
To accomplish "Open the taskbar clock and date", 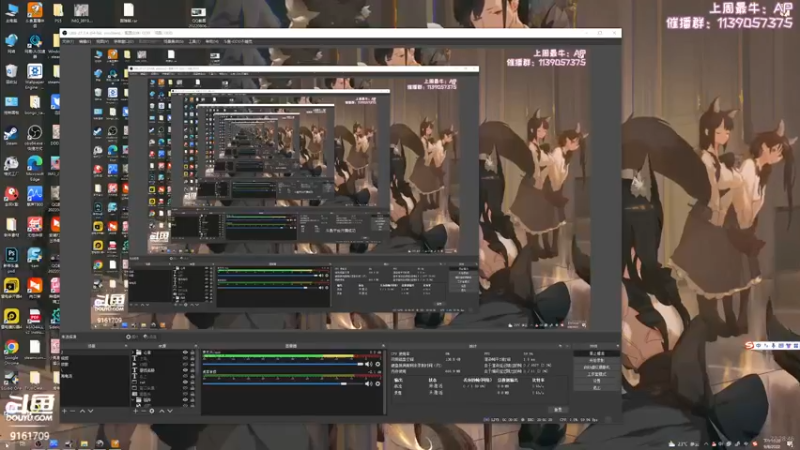I will pyautogui.click(x=773, y=442).
